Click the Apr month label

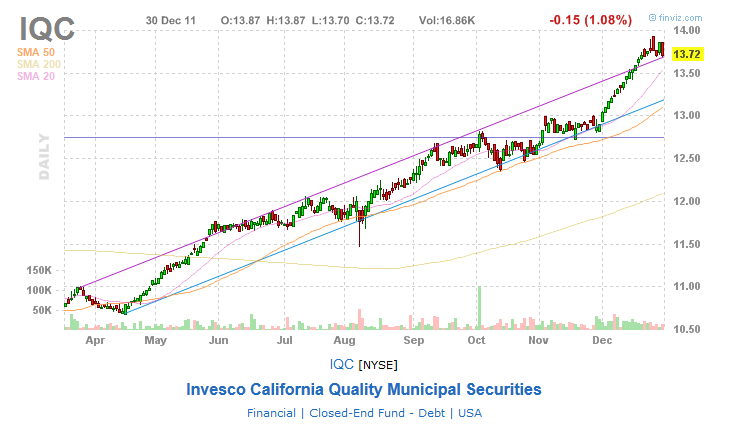click(95, 341)
